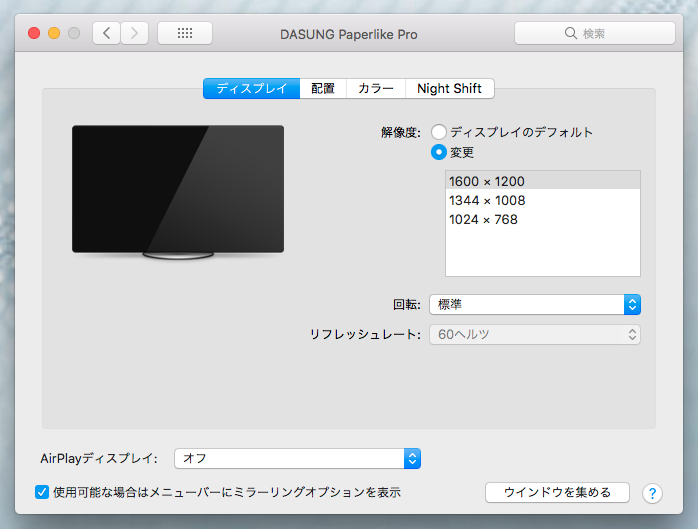
Task: Open the AirPlayディスプレイ dropdown showing オフ
Action: click(297, 458)
